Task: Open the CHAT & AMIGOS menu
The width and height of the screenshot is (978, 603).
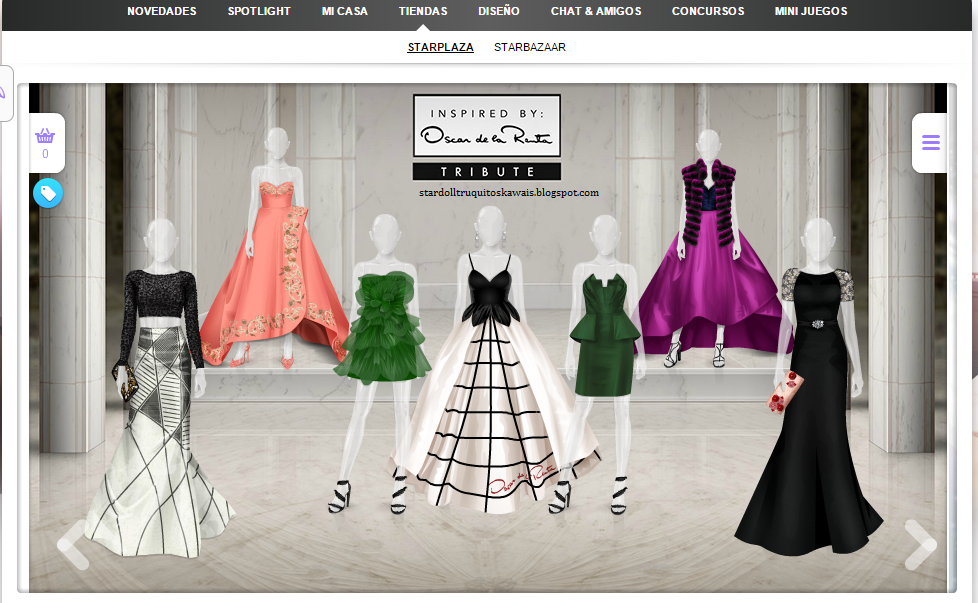Action: 596,11
